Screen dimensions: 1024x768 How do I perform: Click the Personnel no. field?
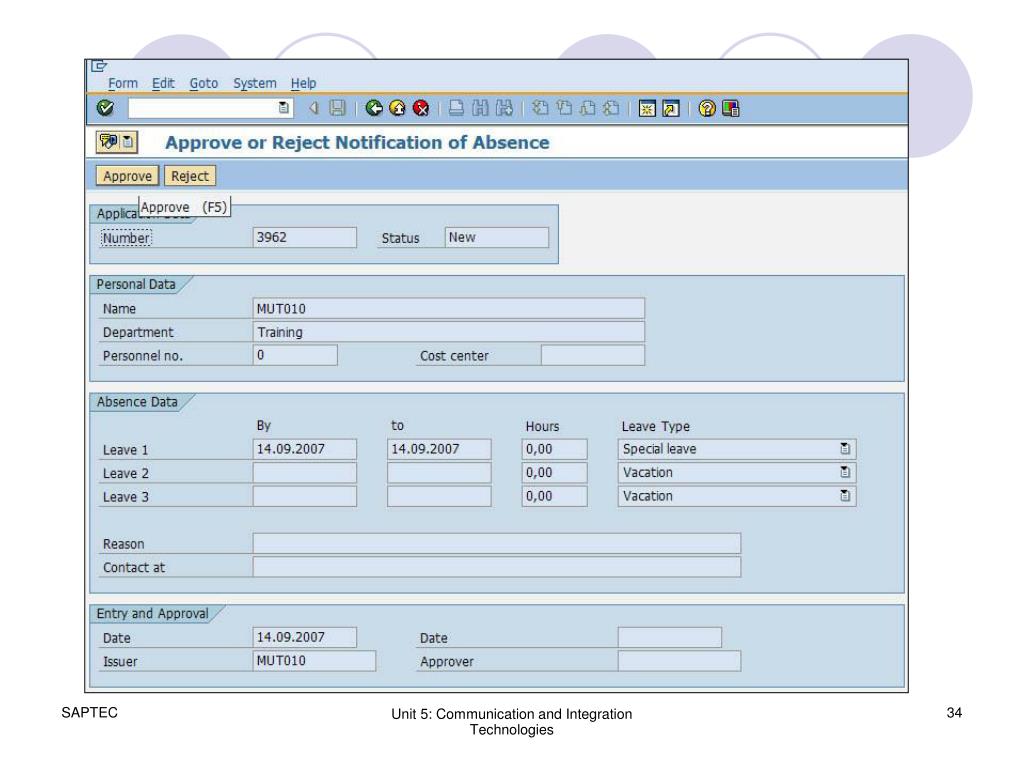(295, 355)
